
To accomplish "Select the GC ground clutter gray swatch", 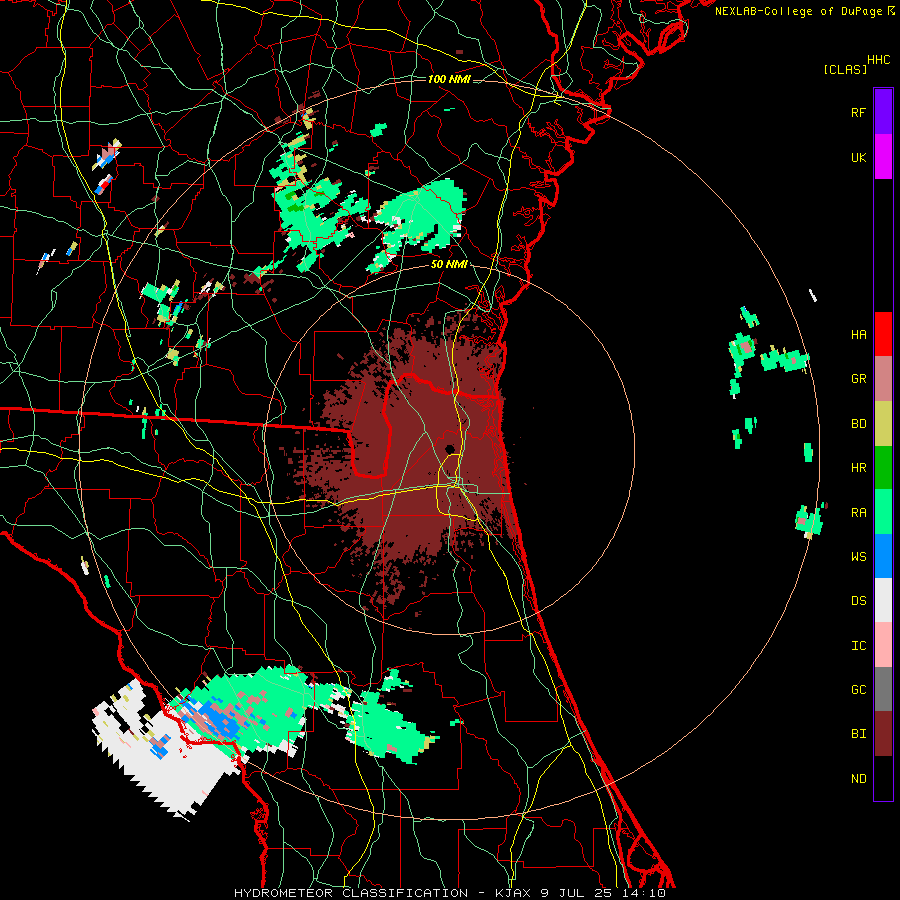I will [883, 689].
